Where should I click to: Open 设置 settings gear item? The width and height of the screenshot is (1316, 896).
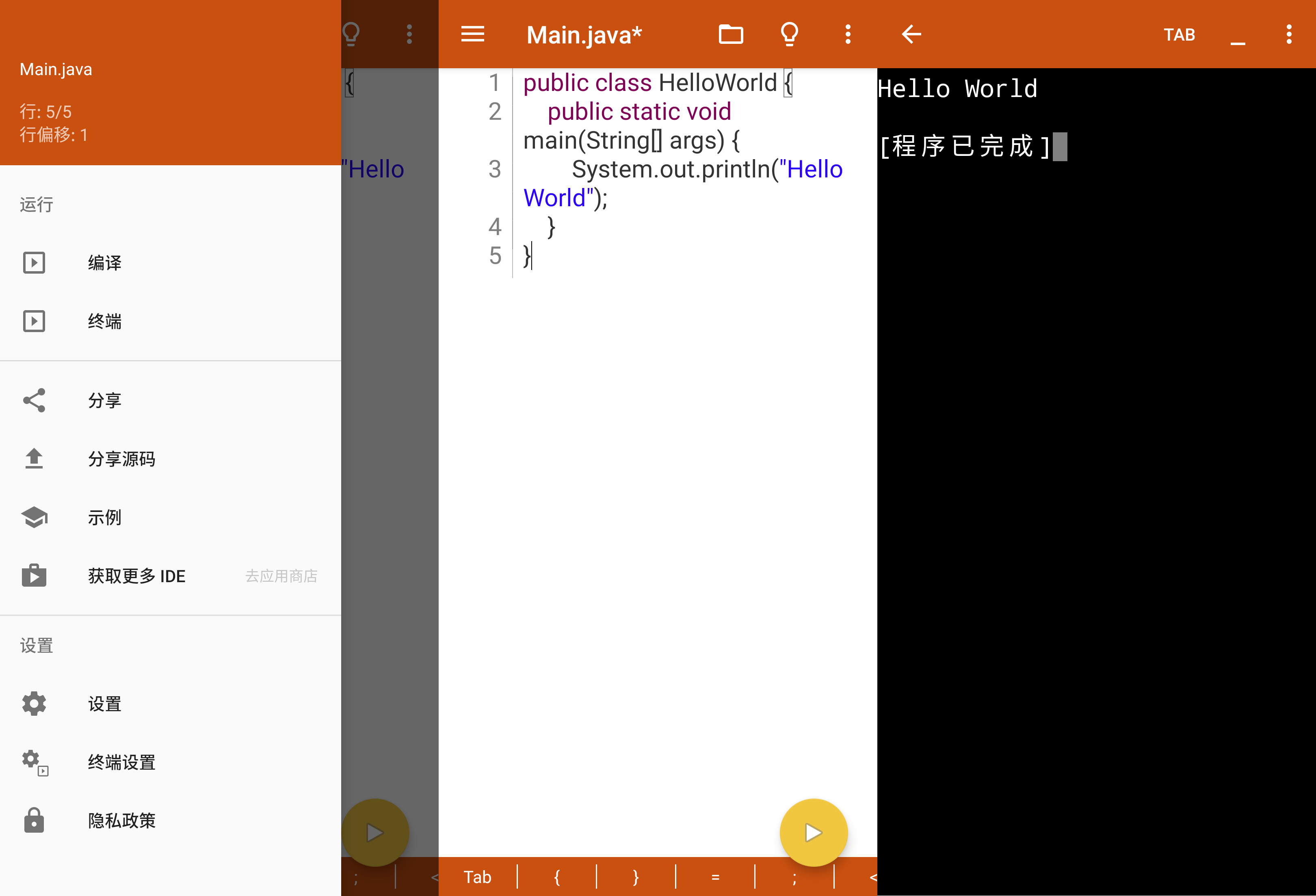coord(105,704)
